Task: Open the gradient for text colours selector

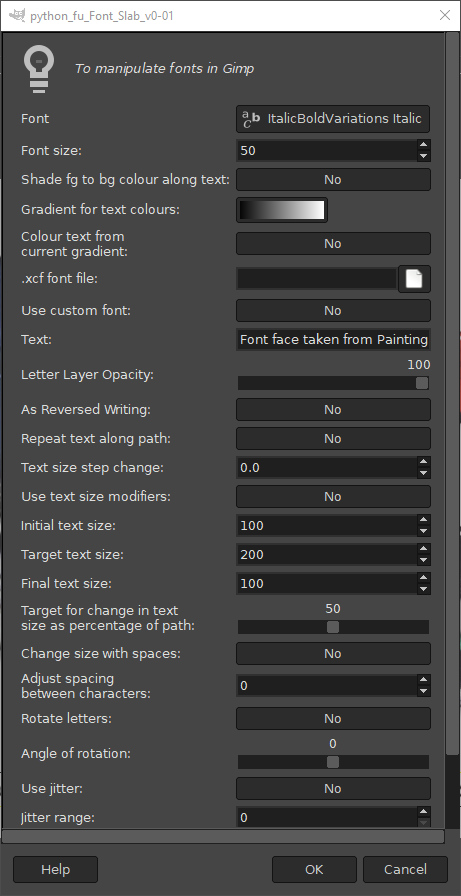Action: 282,210
